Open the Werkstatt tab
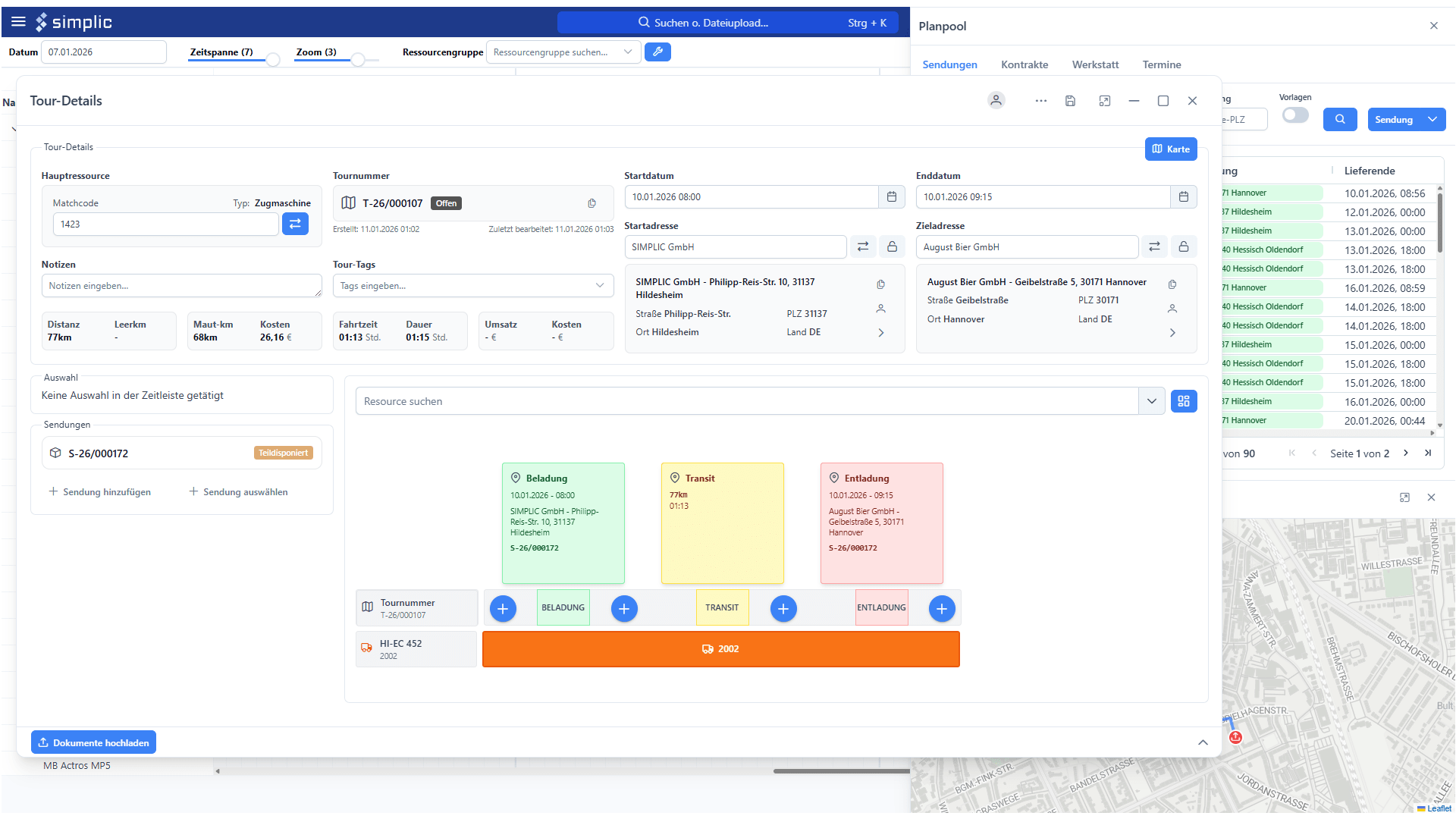 (1094, 65)
